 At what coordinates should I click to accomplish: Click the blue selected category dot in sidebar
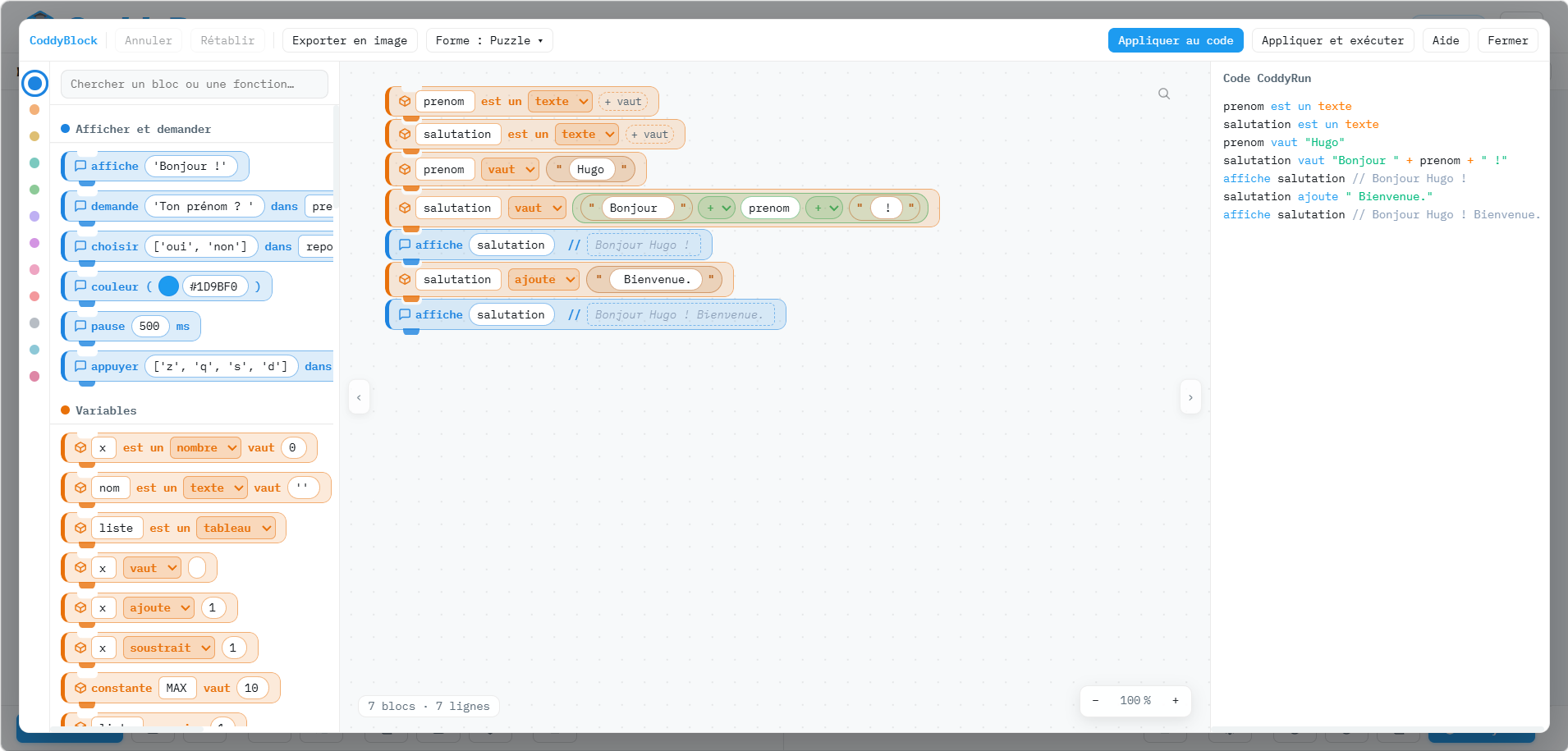point(34,83)
